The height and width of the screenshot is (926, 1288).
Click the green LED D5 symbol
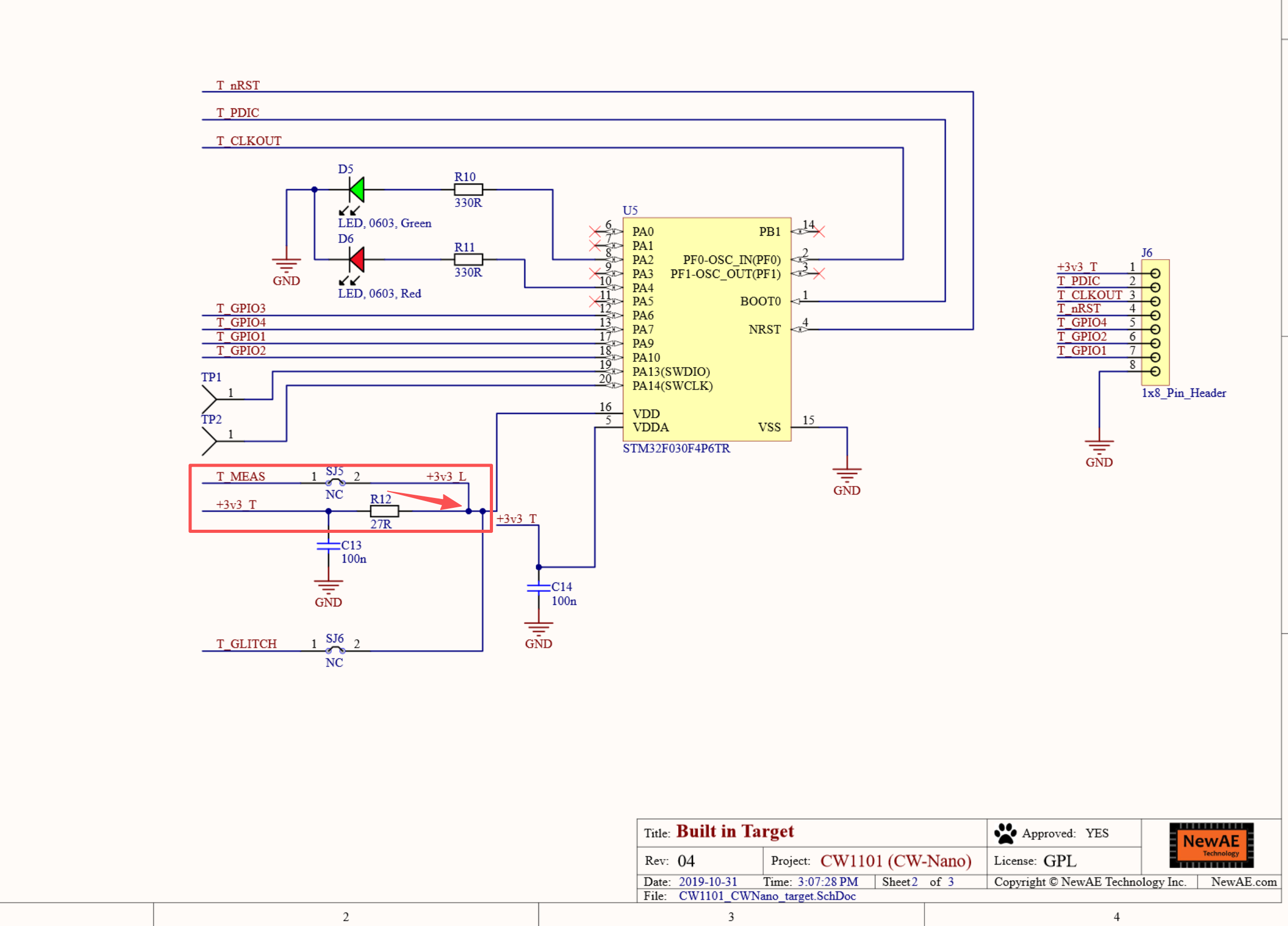pos(356,190)
